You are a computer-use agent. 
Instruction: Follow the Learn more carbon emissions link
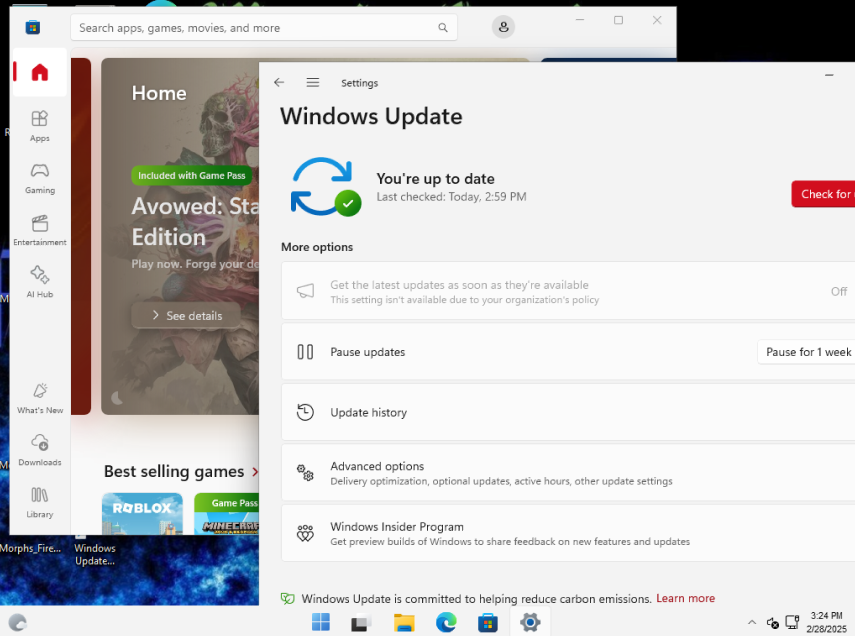[685, 598]
